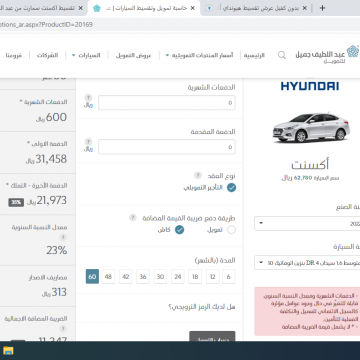Choose 18 months duration
Viewport: 360px width, 360px height.
195,277
